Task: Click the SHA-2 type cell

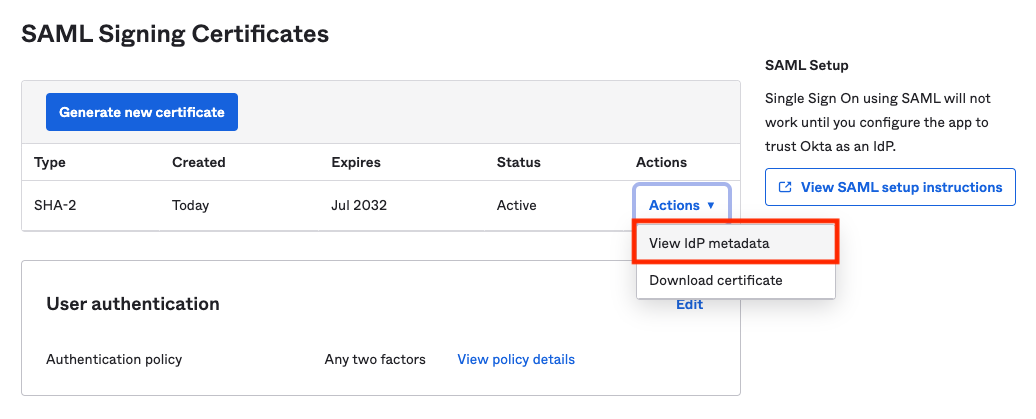Action: 55,206
